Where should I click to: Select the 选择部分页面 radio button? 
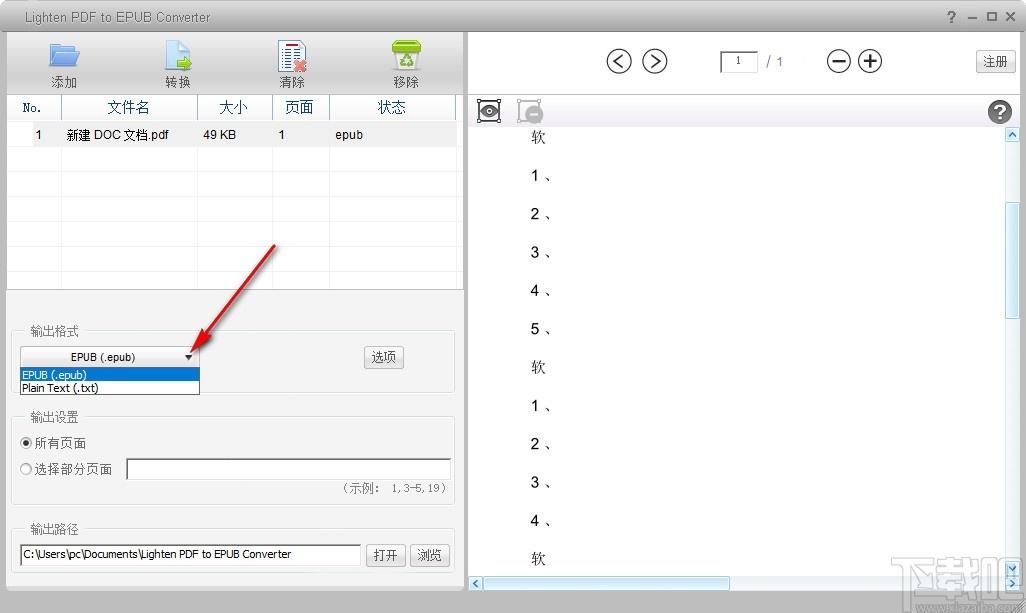coord(26,469)
